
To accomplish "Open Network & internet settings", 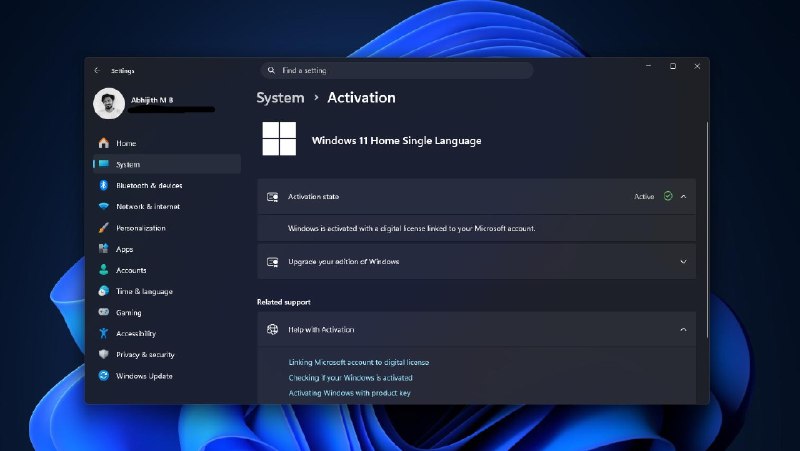I will (x=167, y=206).
